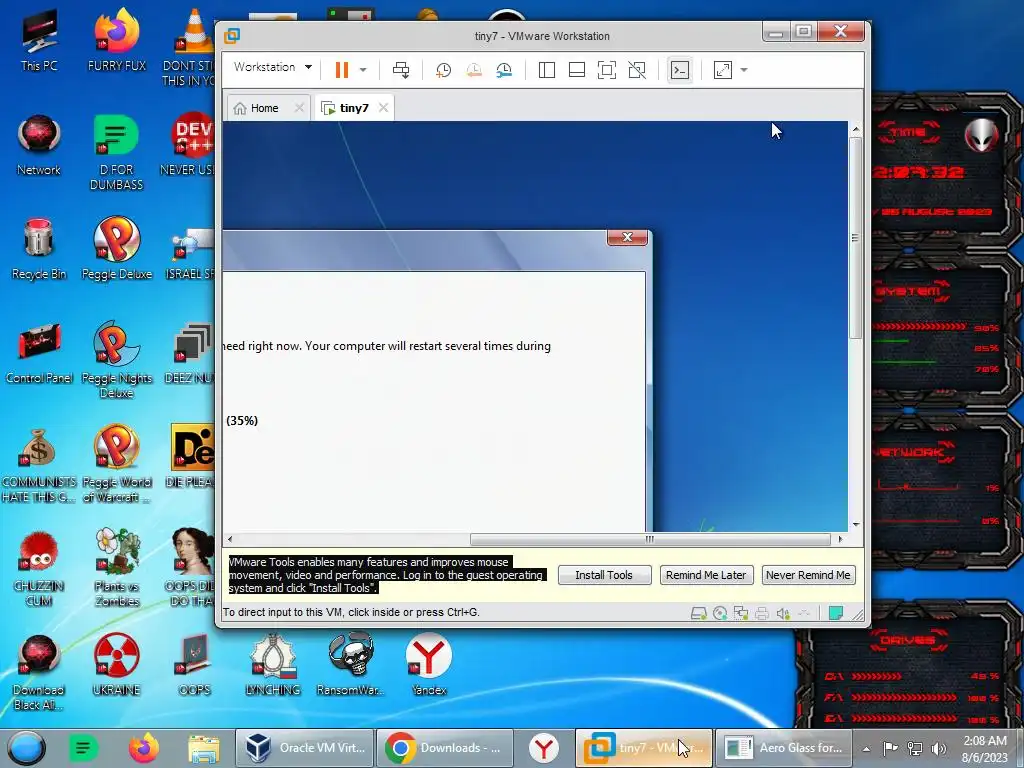Viewport: 1024px width, 768px height.
Task: Expand the power options arrow beside pause
Action: (363, 70)
